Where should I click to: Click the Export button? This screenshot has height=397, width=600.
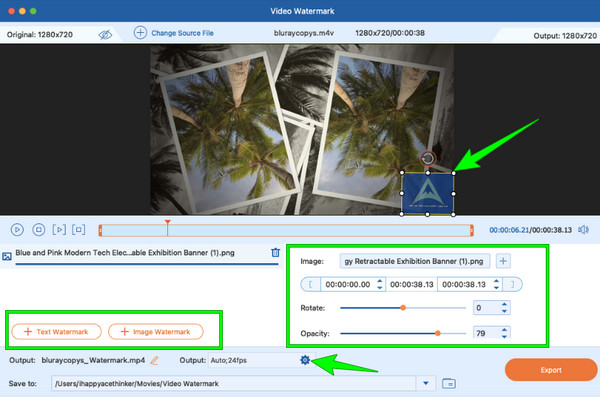click(x=551, y=370)
